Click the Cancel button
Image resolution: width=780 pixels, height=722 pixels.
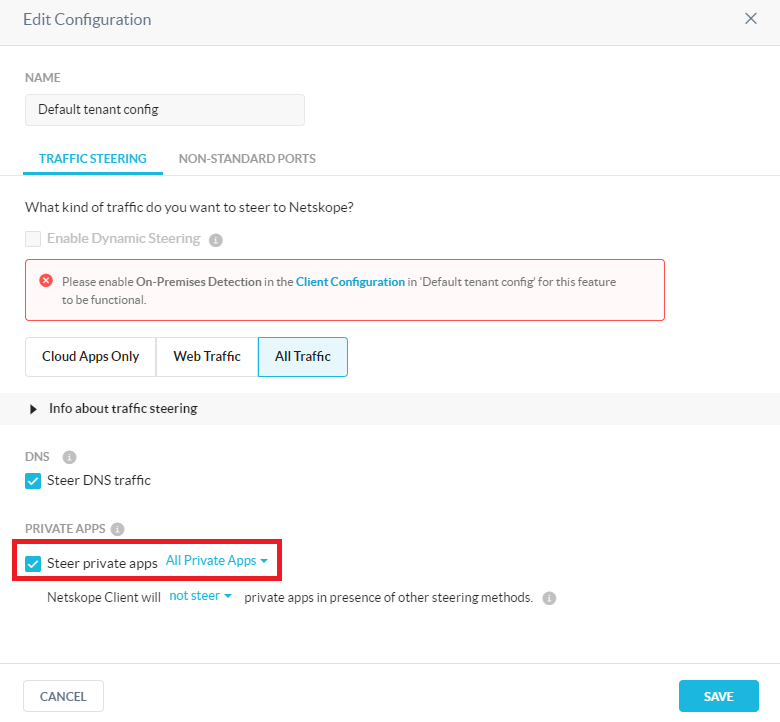(63, 696)
